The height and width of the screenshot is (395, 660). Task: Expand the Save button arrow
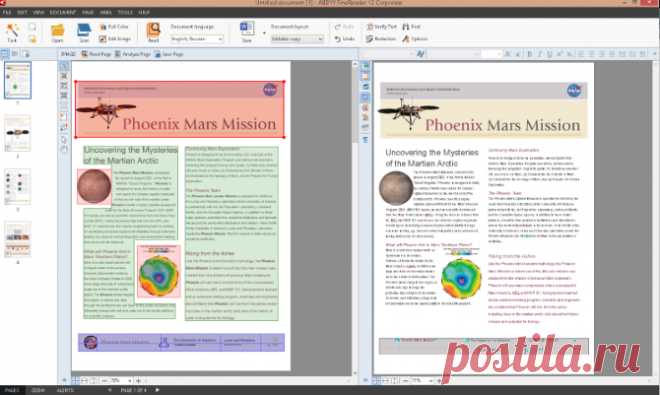tap(264, 32)
